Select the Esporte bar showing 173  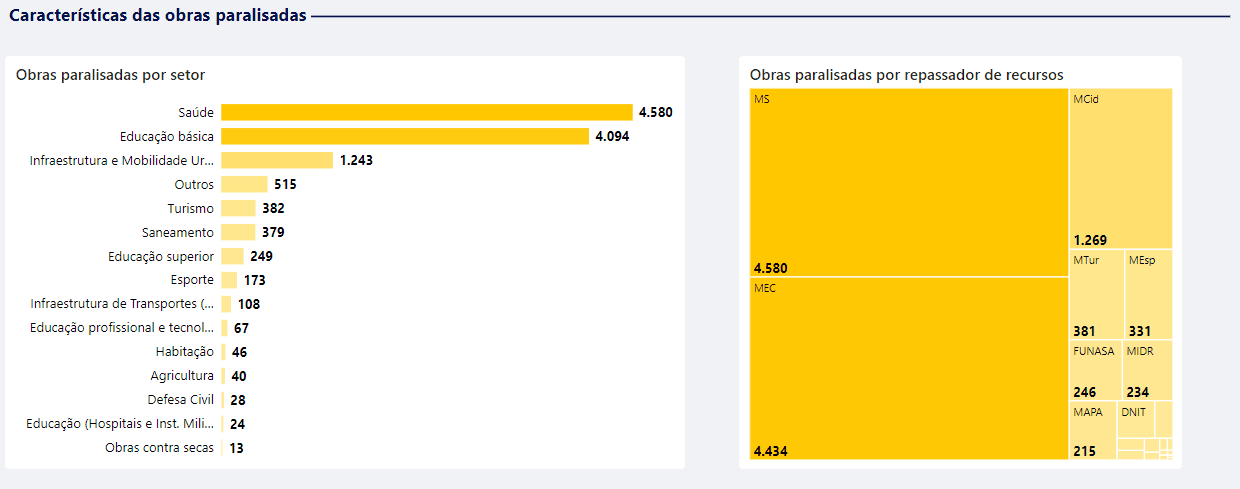click(x=229, y=280)
